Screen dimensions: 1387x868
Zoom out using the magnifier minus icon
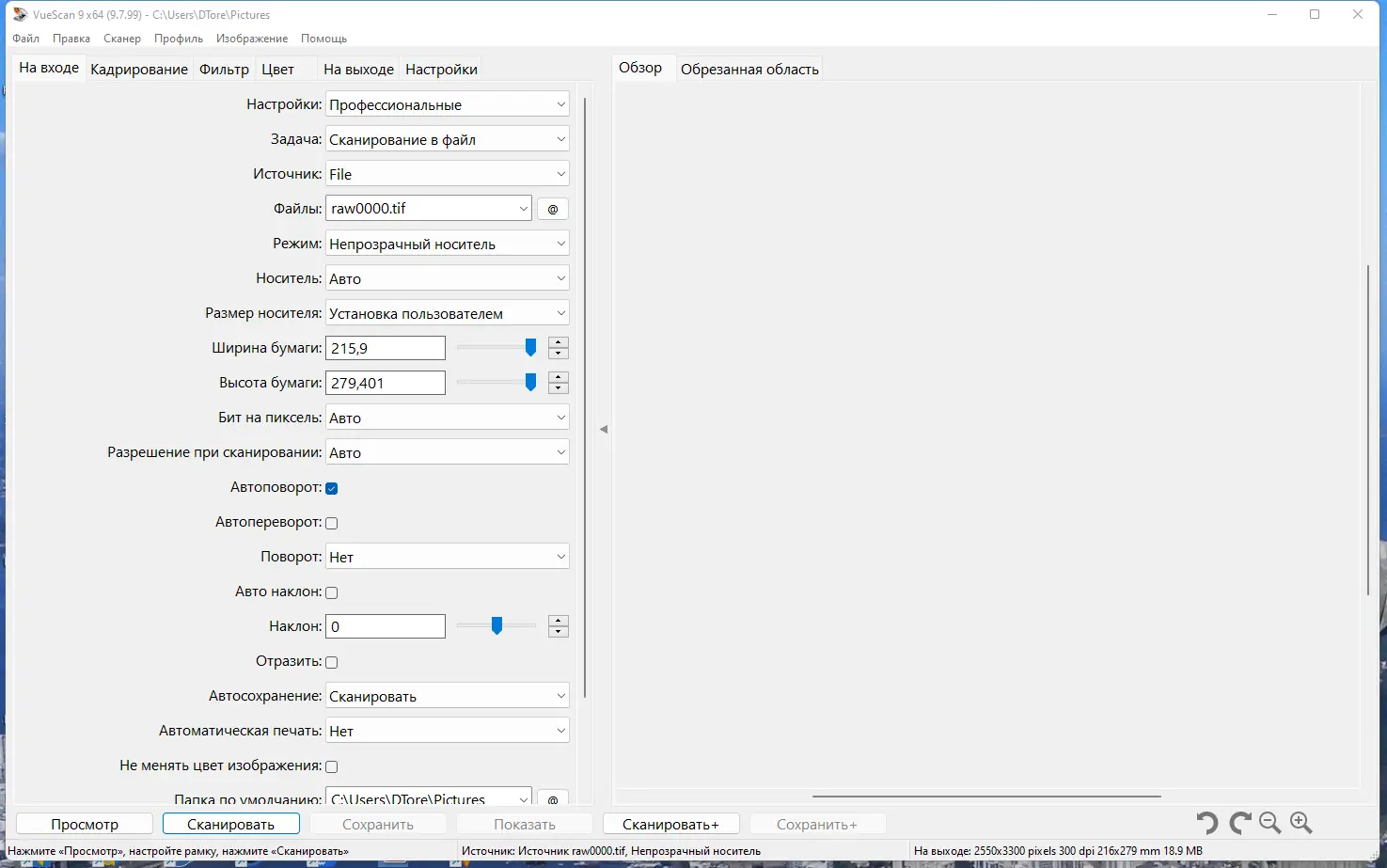[1270, 824]
